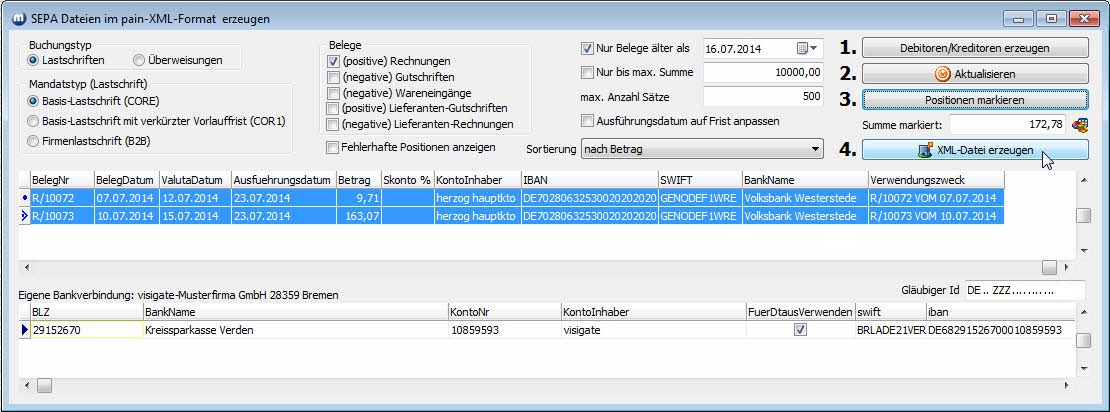This screenshot has height=412, width=1110.
Task: Select Firmenlastschrift (B2B) mandate type
Action: pyautogui.click(x=35, y=141)
